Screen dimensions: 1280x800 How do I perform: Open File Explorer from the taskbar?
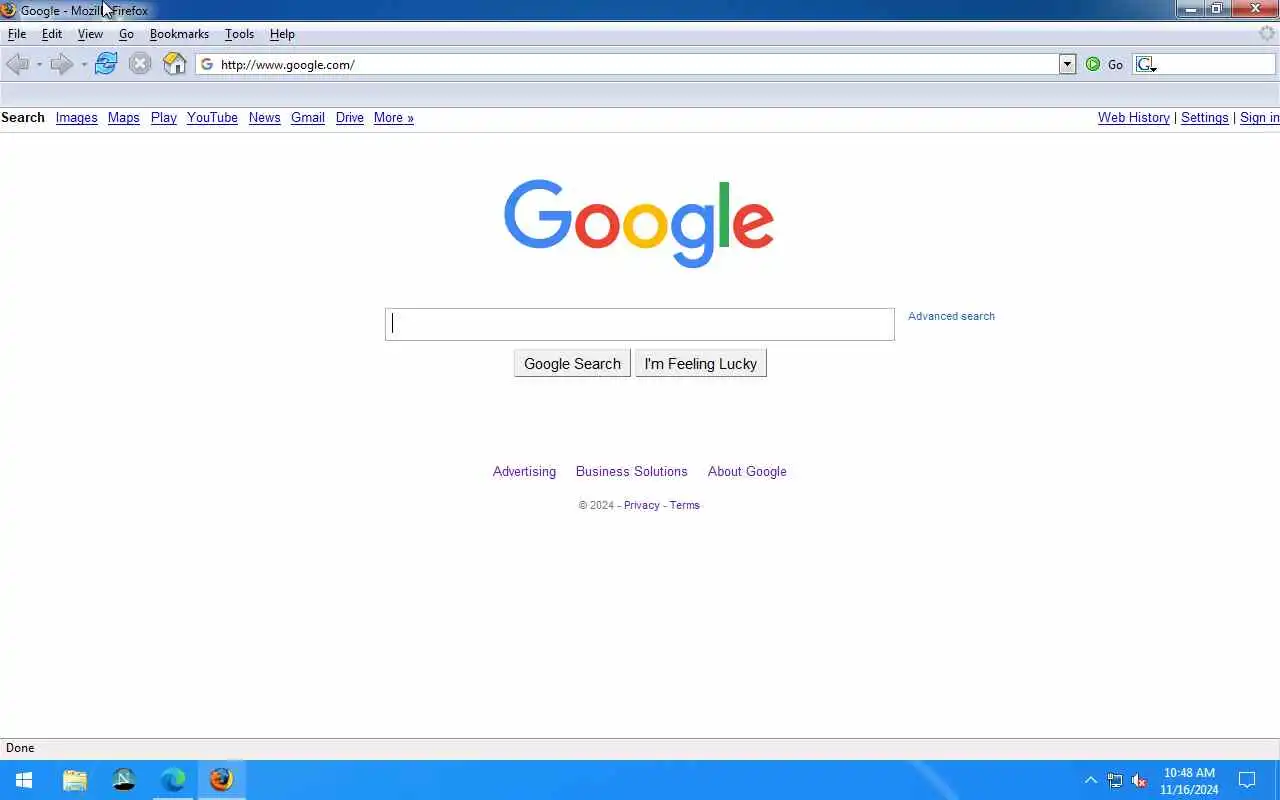(x=75, y=780)
